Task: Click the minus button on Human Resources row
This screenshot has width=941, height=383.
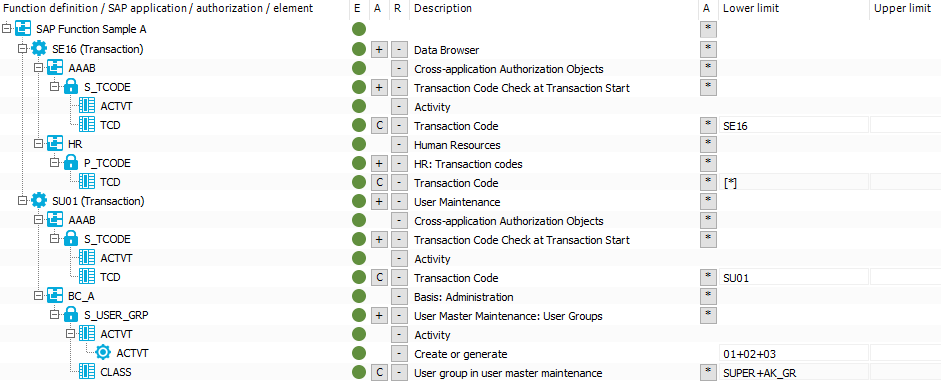Action: (398, 145)
